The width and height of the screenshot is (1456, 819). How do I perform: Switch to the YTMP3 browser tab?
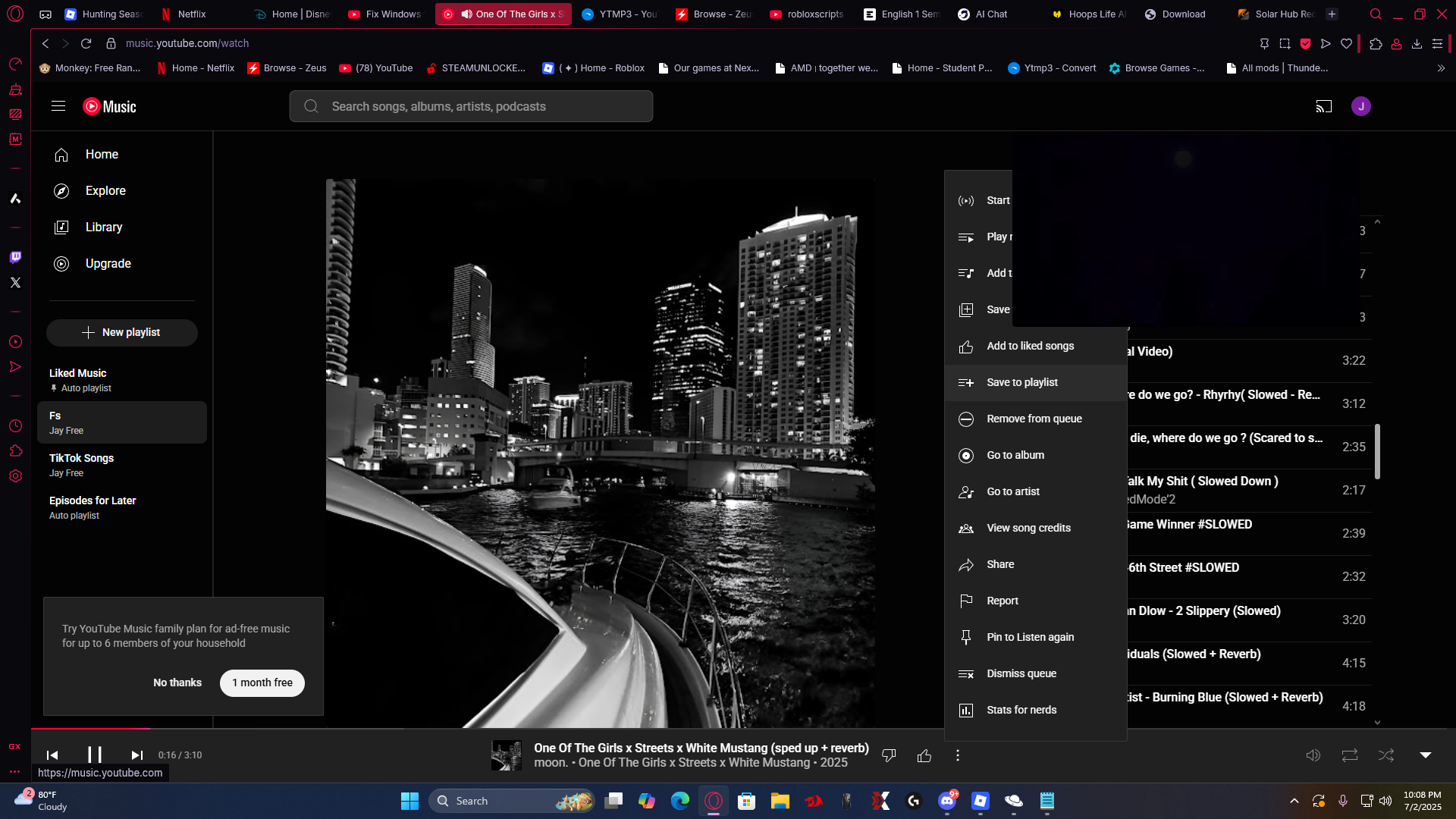[x=620, y=14]
